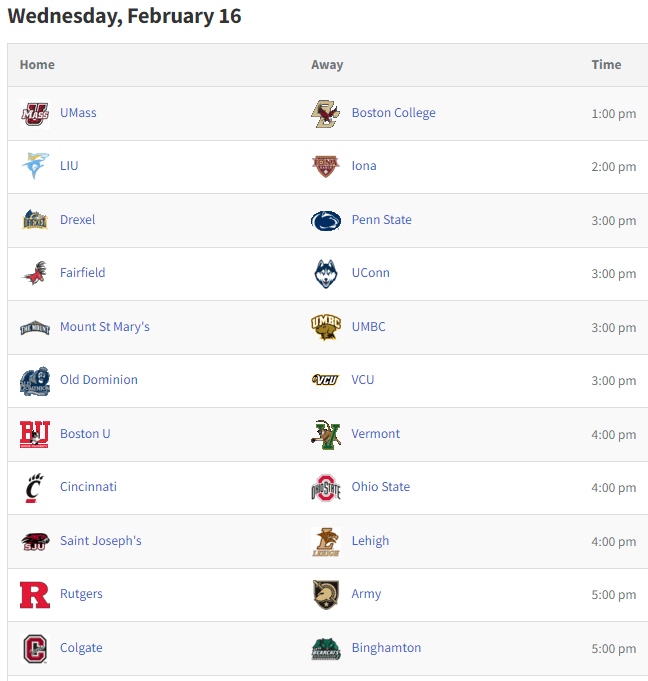Click the Rutgers R logo
Screen dimensions: 648x681
point(35,595)
